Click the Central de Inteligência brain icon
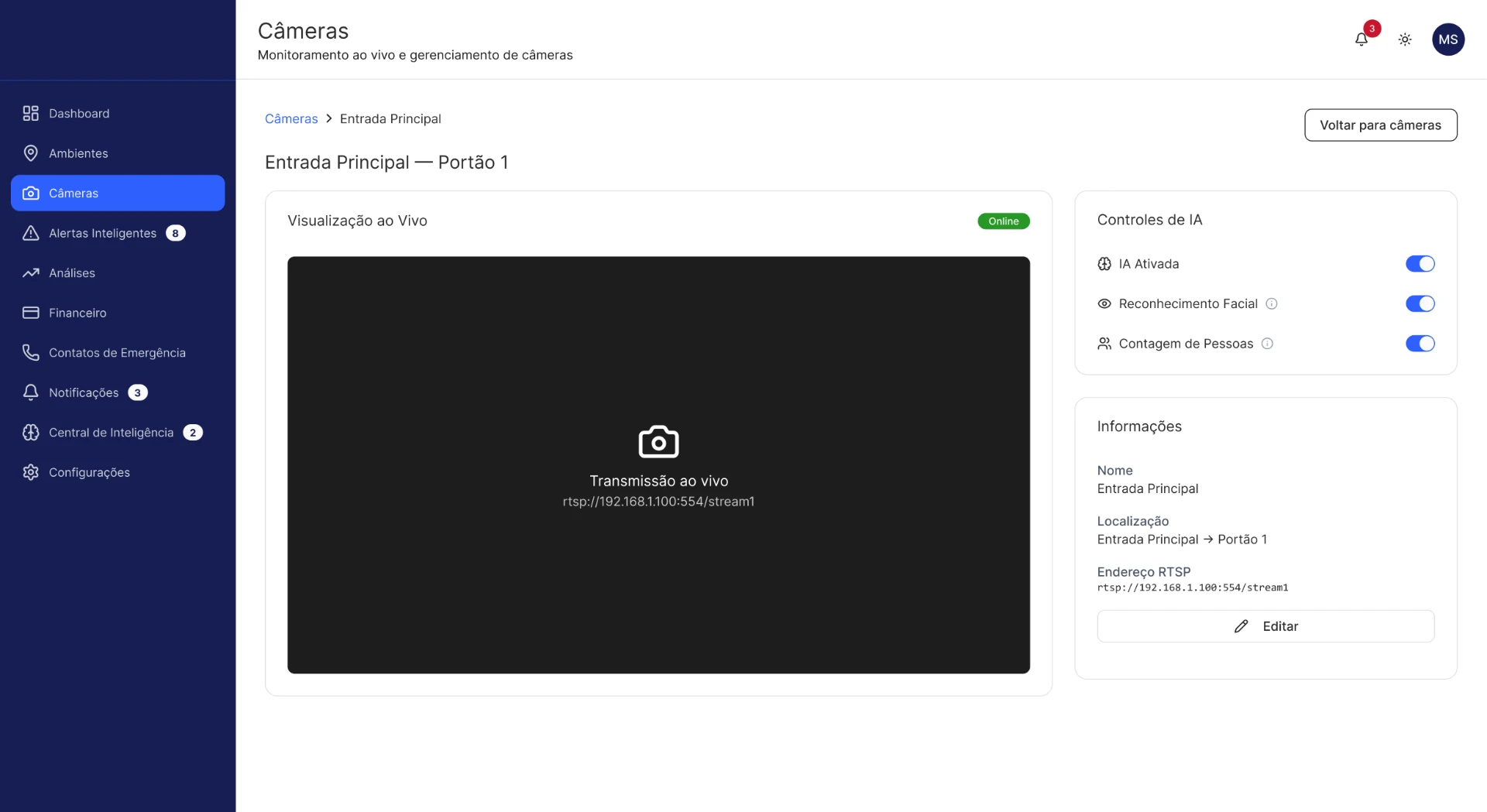 coord(31,433)
